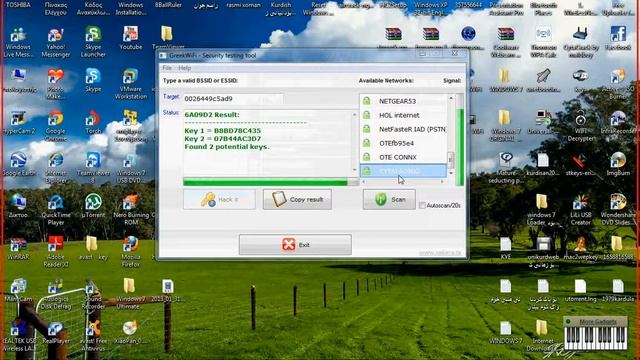Open mac2wepkey desktop icon
The image size is (640, 360).
coord(580,248)
